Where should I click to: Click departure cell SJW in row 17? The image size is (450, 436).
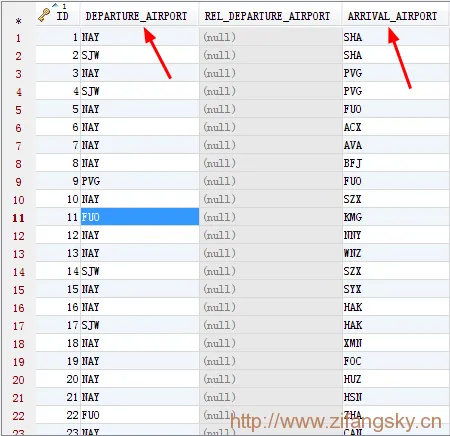click(x=140, y=325)
